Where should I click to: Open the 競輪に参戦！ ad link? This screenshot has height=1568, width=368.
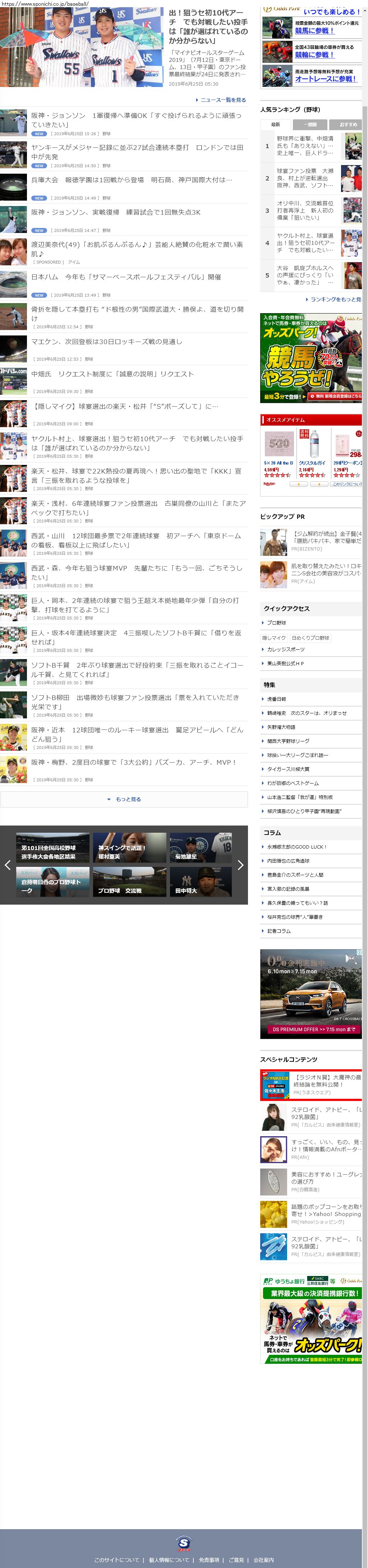pos(314,55)
